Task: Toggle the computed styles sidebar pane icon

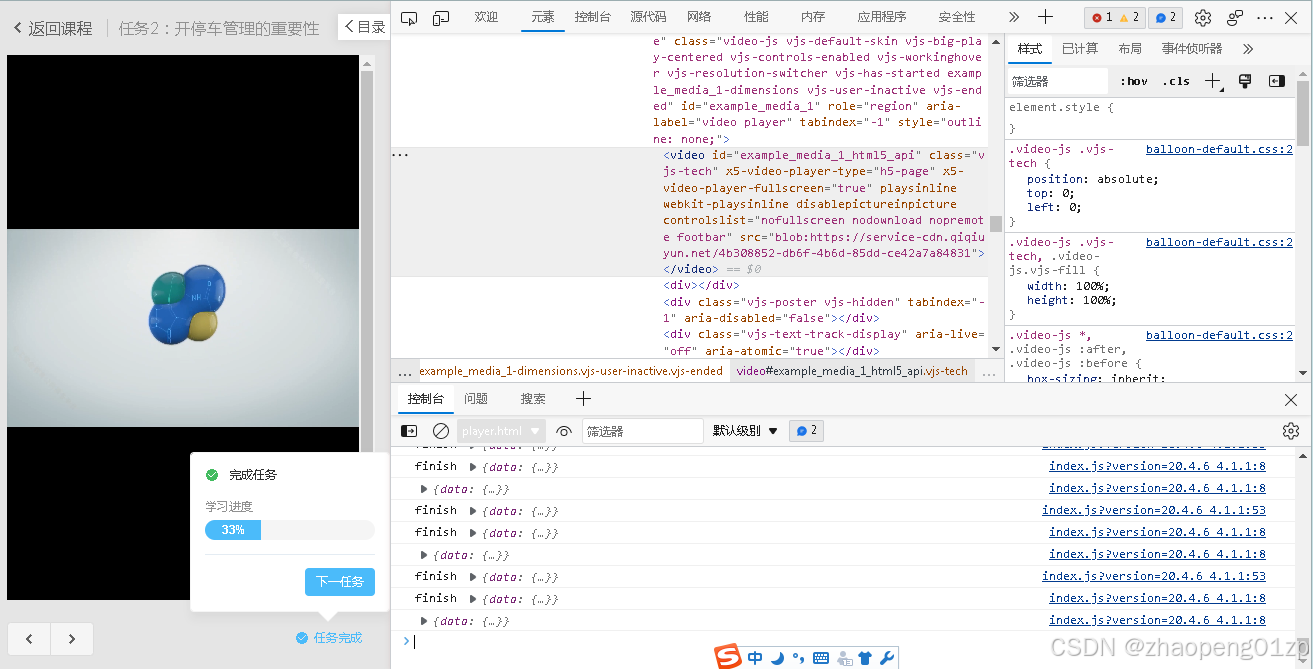Action: point(1277,81)
